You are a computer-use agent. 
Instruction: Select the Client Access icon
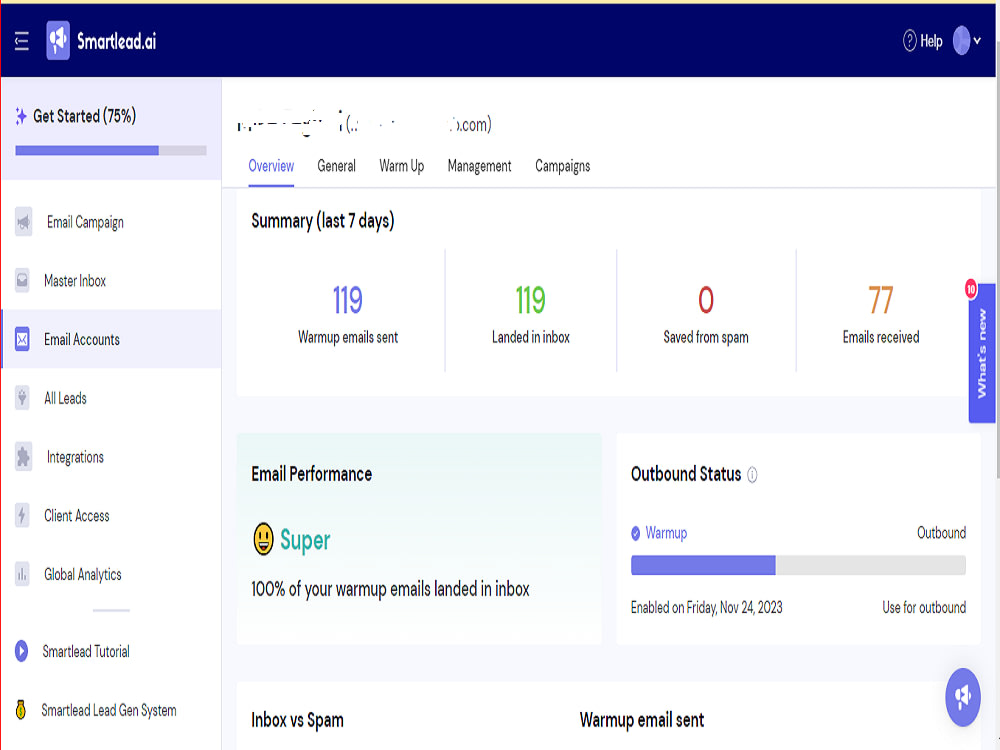(21, 516)
